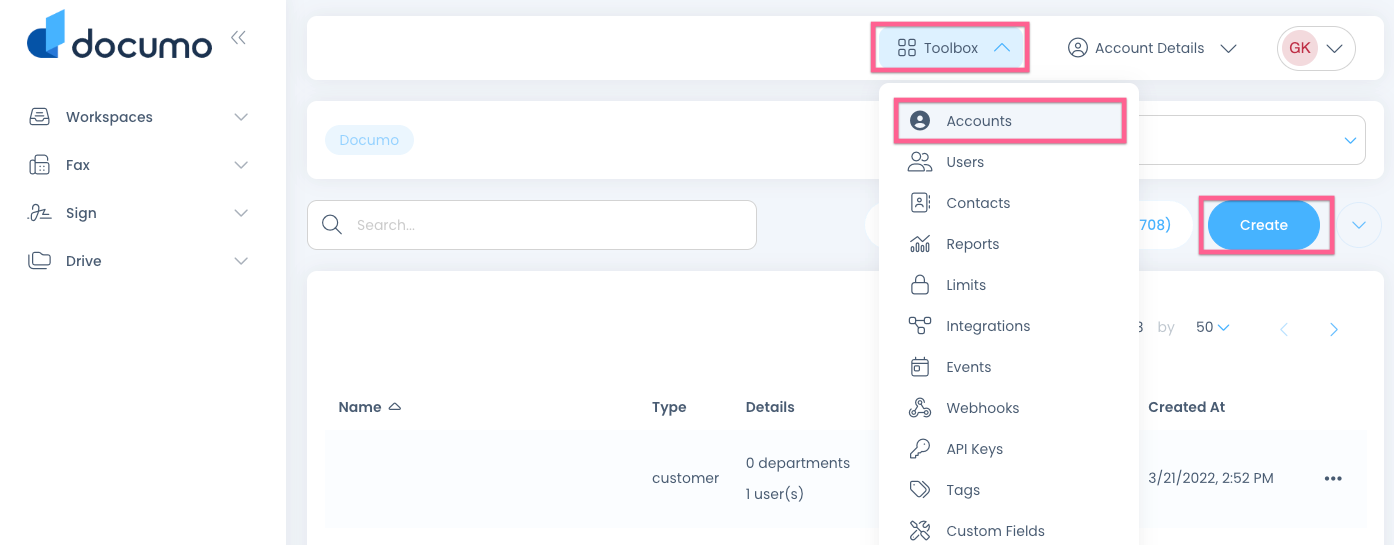Open the three-dot row actions menu

[1332, 478]
